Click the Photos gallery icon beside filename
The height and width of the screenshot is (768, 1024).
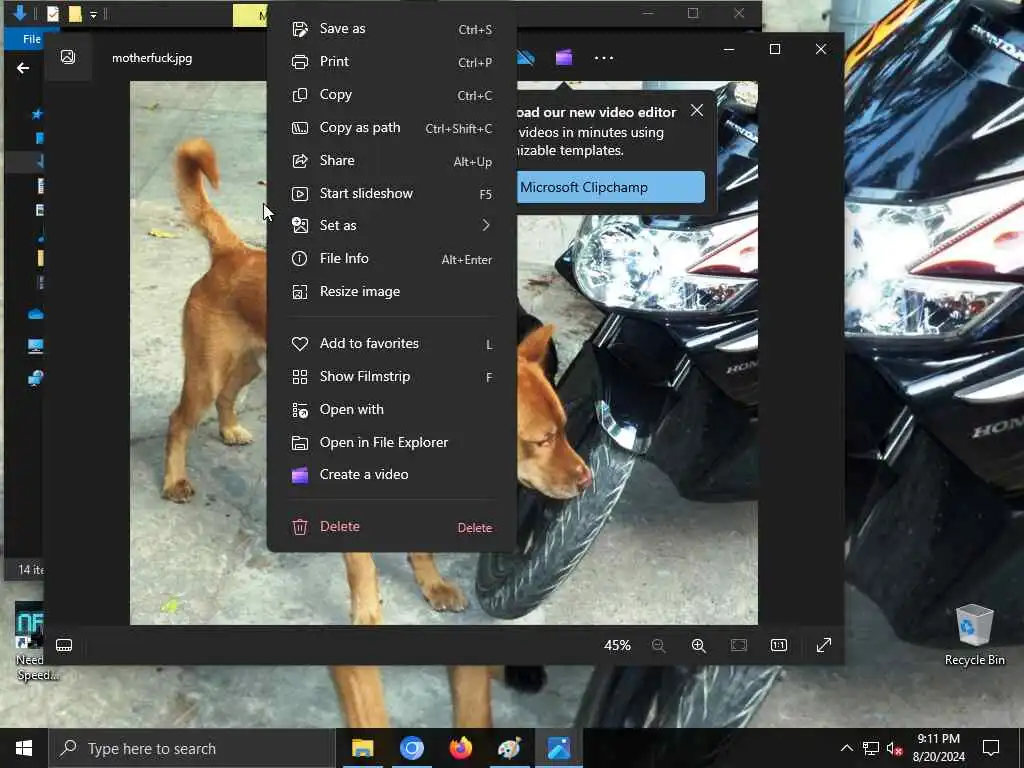(x=68, y=57)
